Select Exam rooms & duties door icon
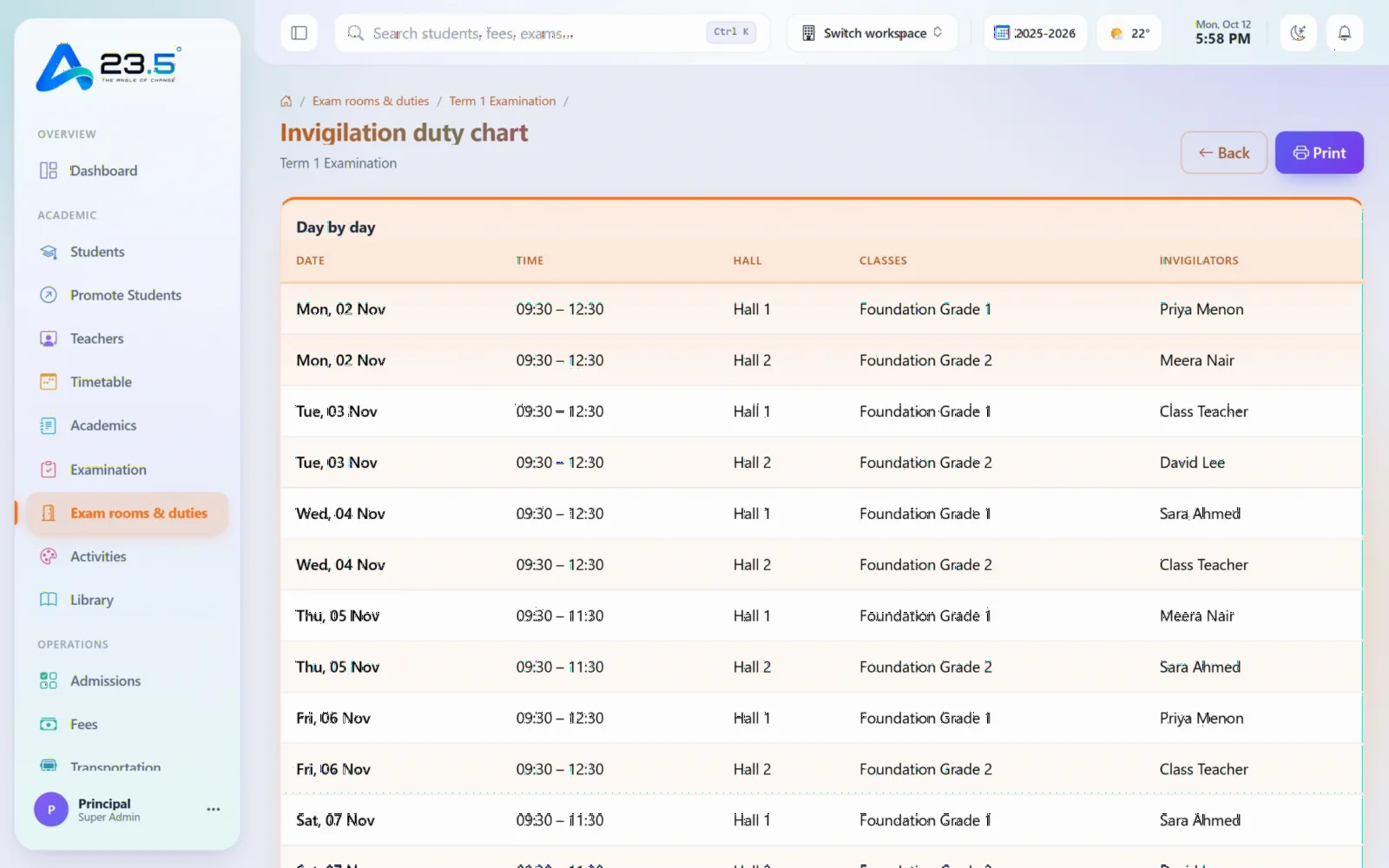Screen dimensions: 1389x868 click(49, 513)
